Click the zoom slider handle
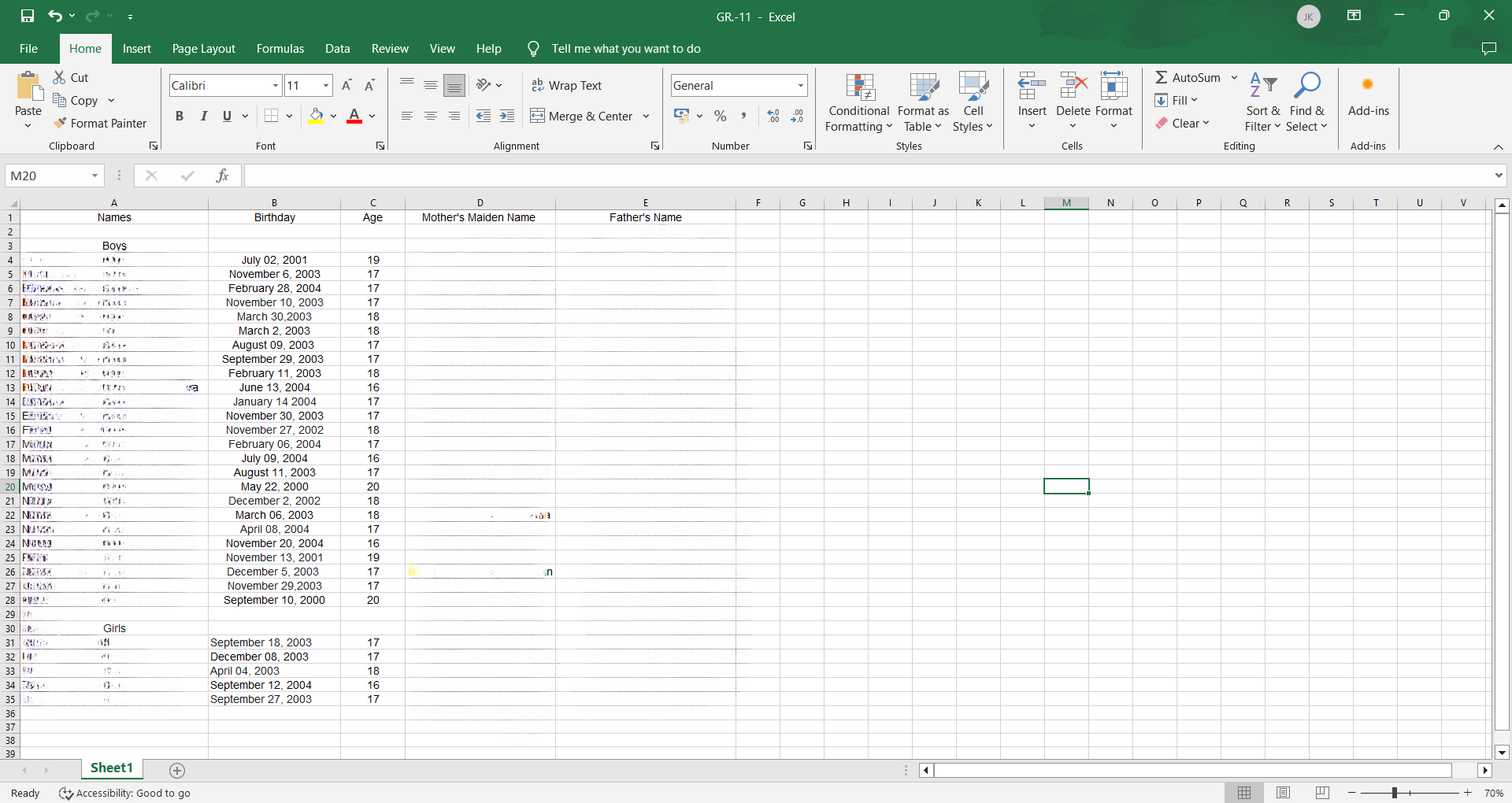This screenshot has width=1512, height=803. click(x=1394, y=793)
